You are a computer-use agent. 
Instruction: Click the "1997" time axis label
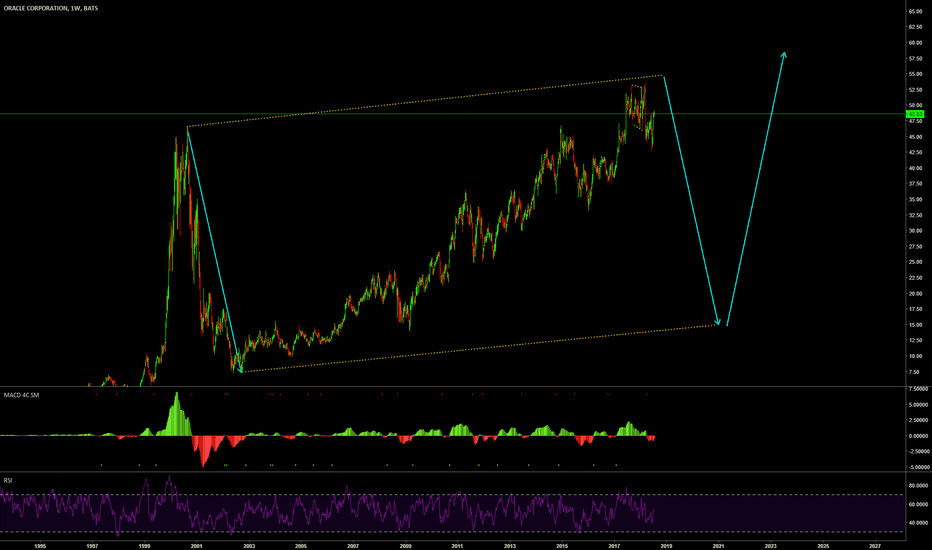point(92,545)
